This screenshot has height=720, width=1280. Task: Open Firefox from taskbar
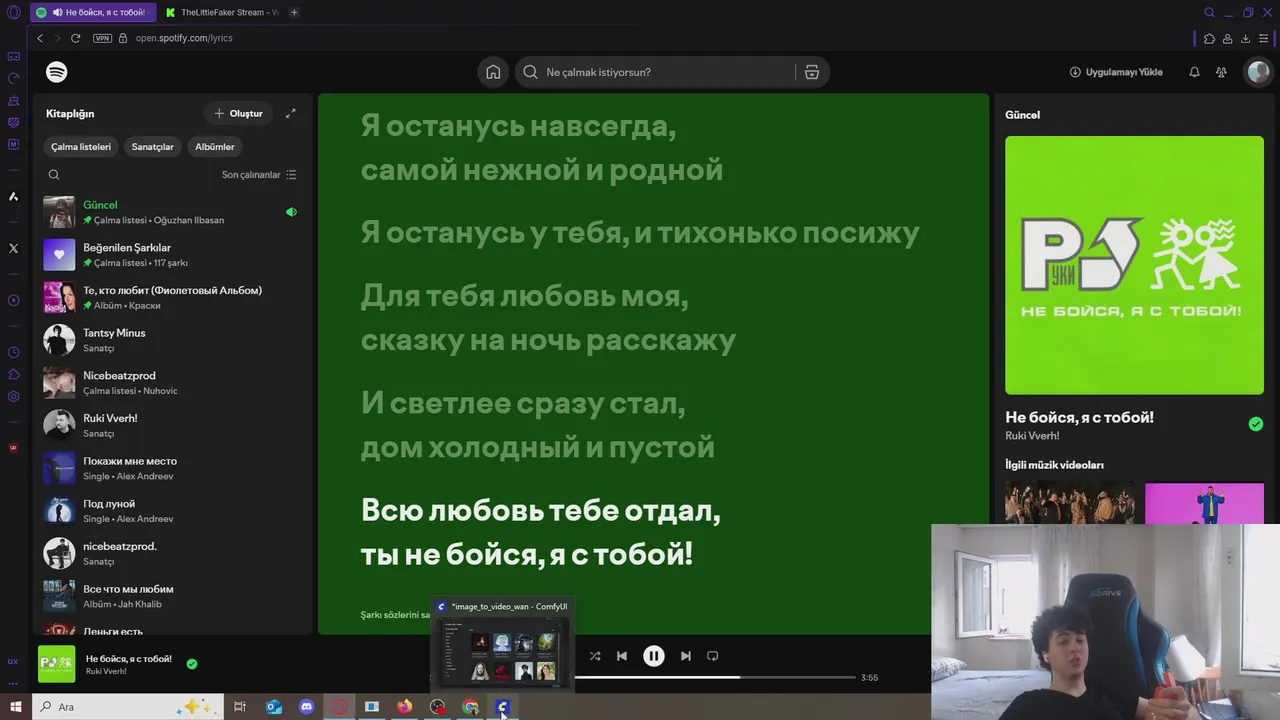point(404,707)
